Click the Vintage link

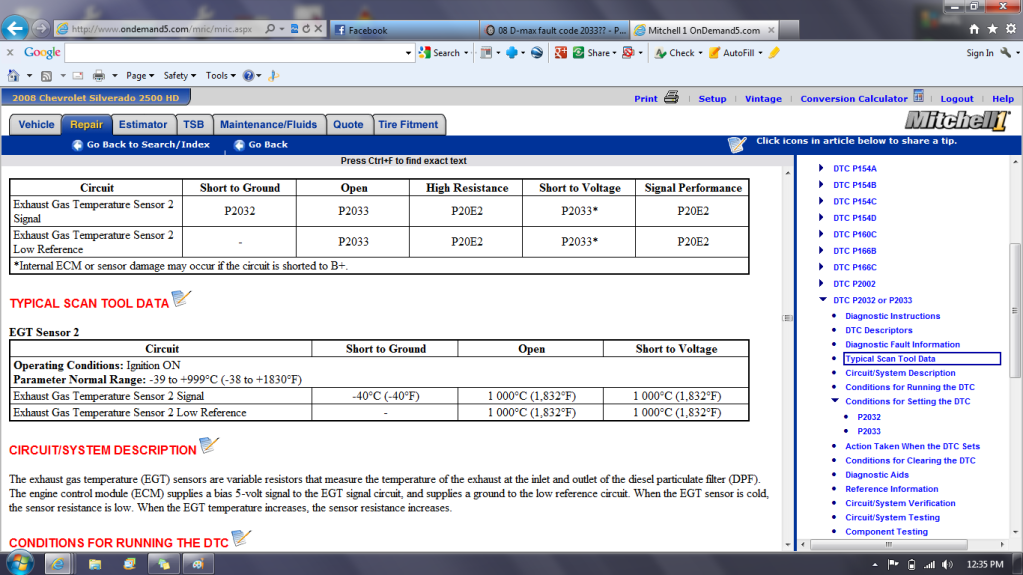click(x=763, y=99)
